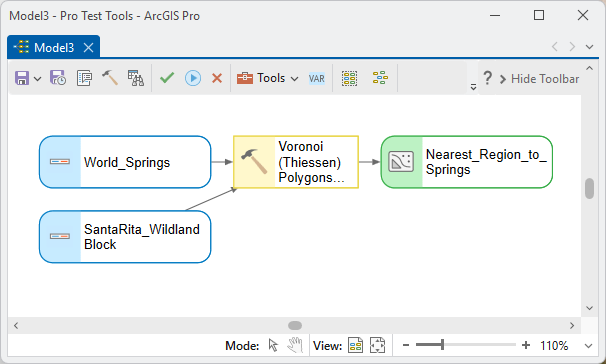Click the horizontal scrollbar thumb

coord(295,325)
